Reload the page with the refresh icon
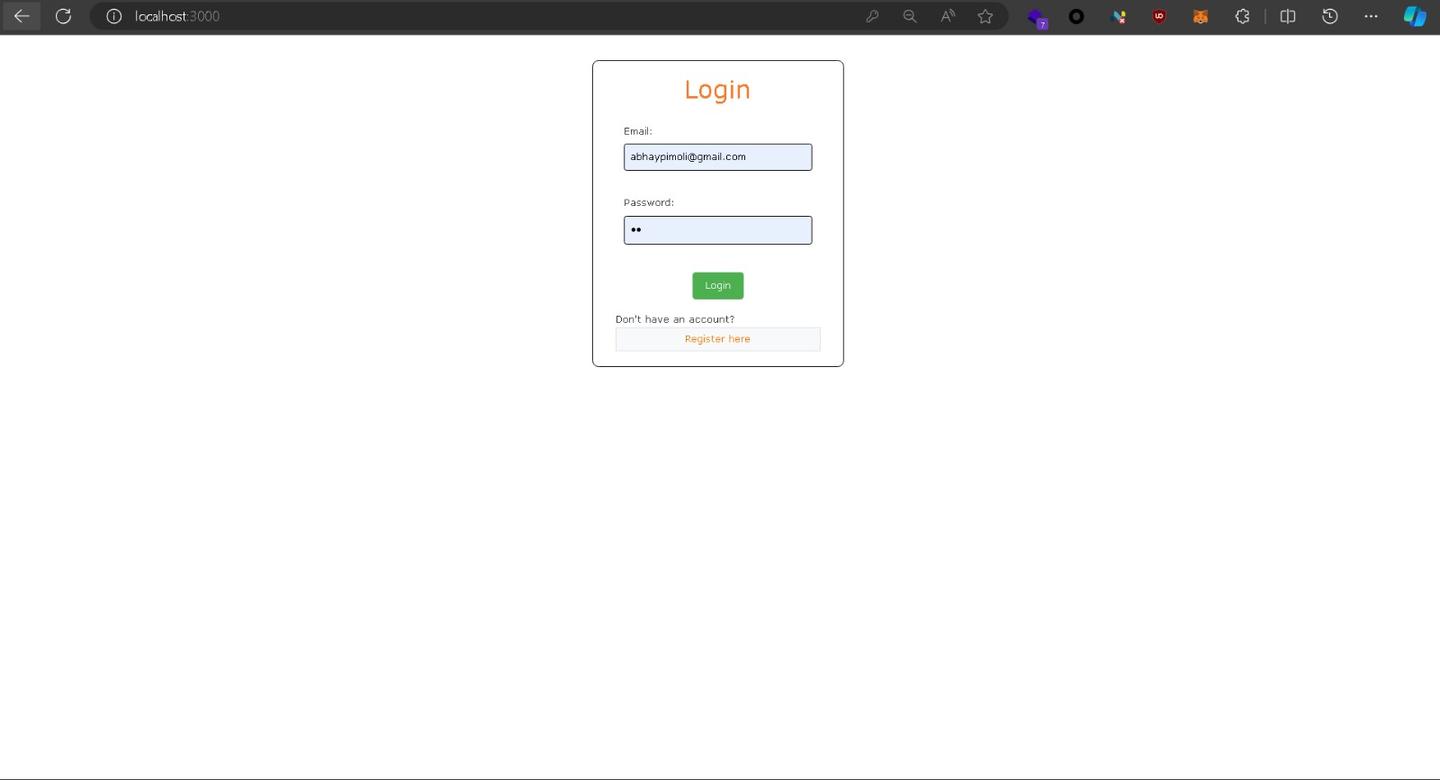 click(x=63, y=16)
